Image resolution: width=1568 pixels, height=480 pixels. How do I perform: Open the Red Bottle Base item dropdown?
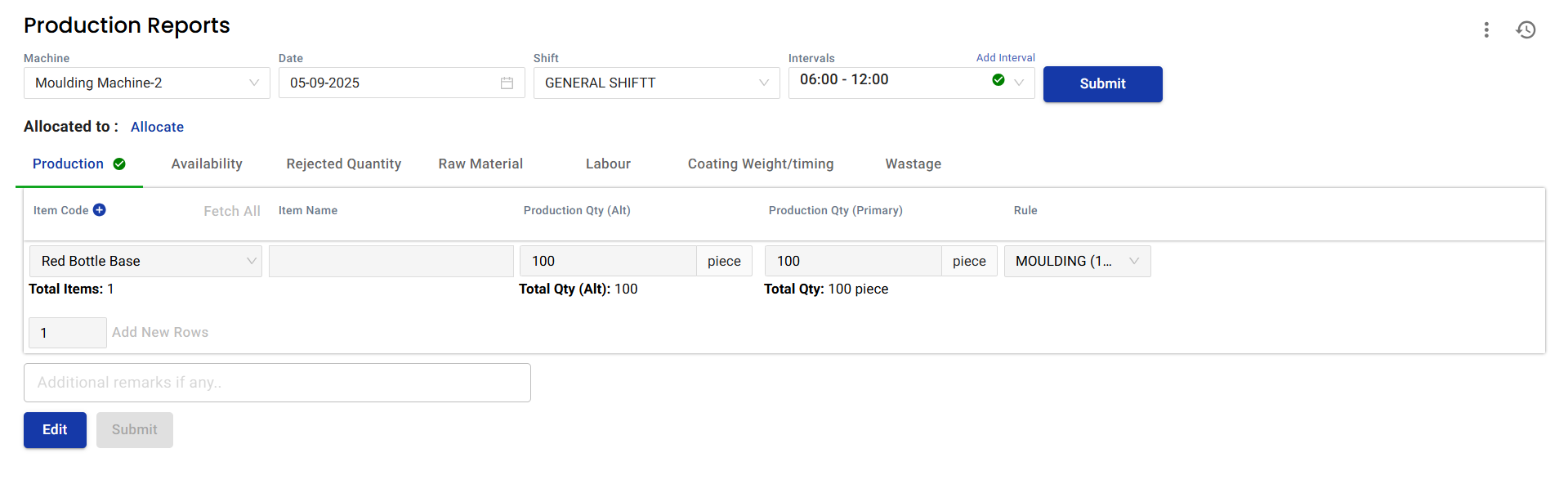(x=251, y=261)
